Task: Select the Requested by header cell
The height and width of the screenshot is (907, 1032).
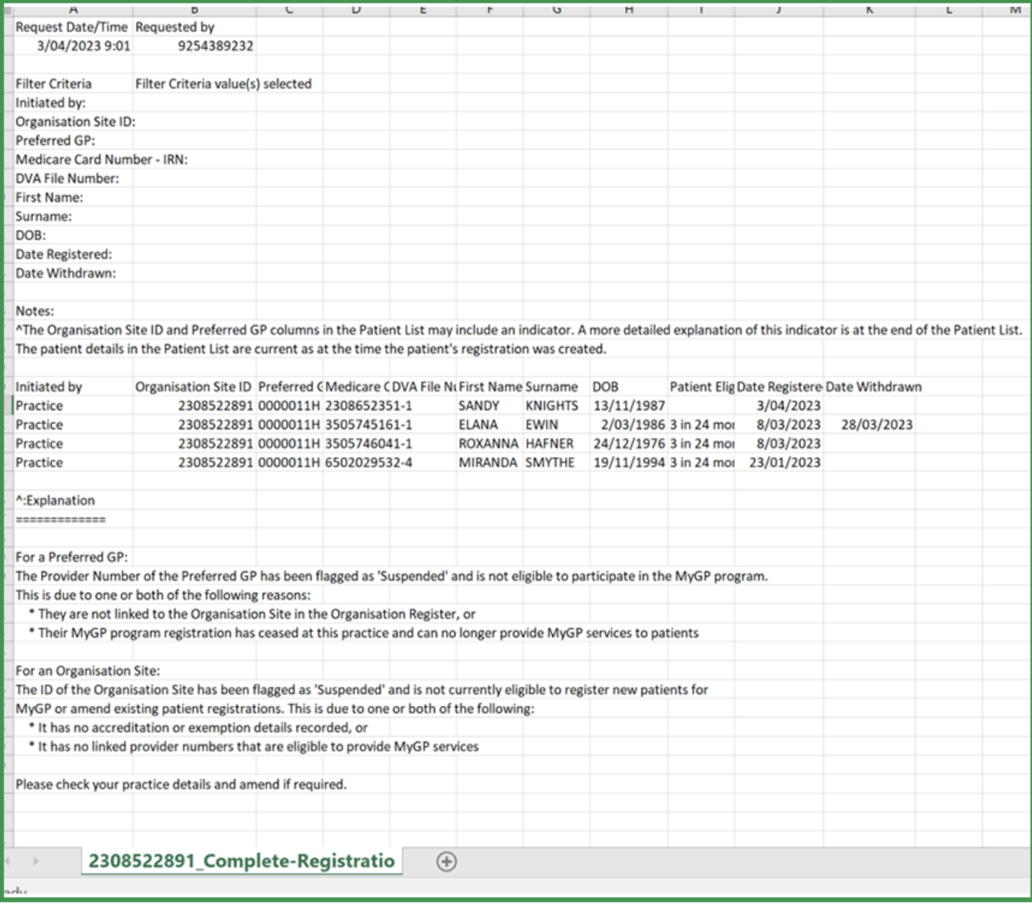Action: point(194,27)
